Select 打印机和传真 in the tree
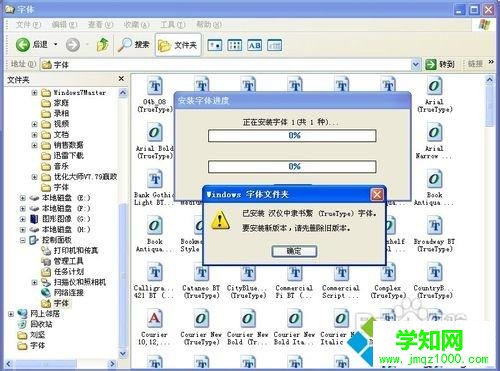This screenshot has width=500, height=371. click(x=76, y=251)
